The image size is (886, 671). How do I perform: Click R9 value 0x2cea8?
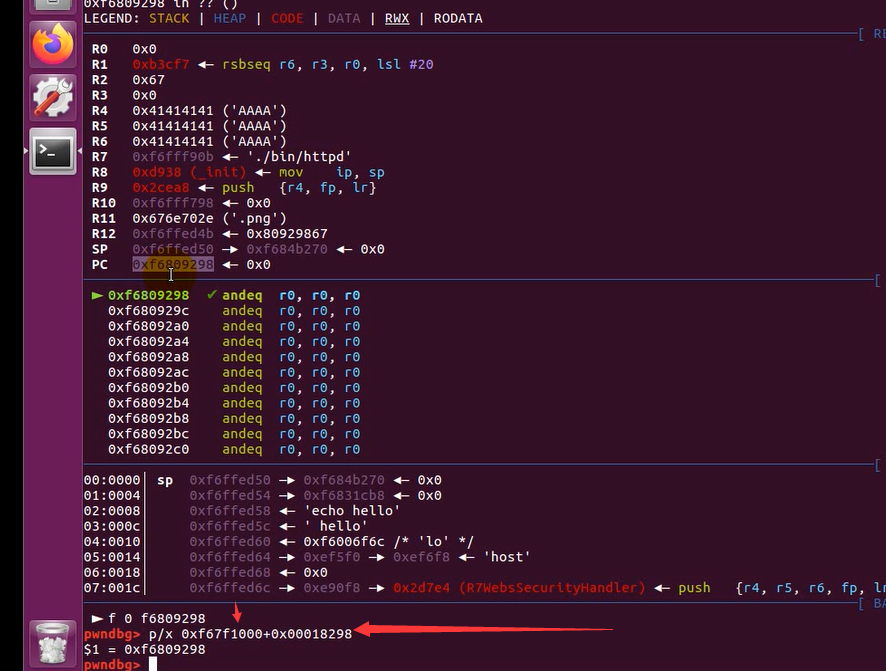point(160,188)
